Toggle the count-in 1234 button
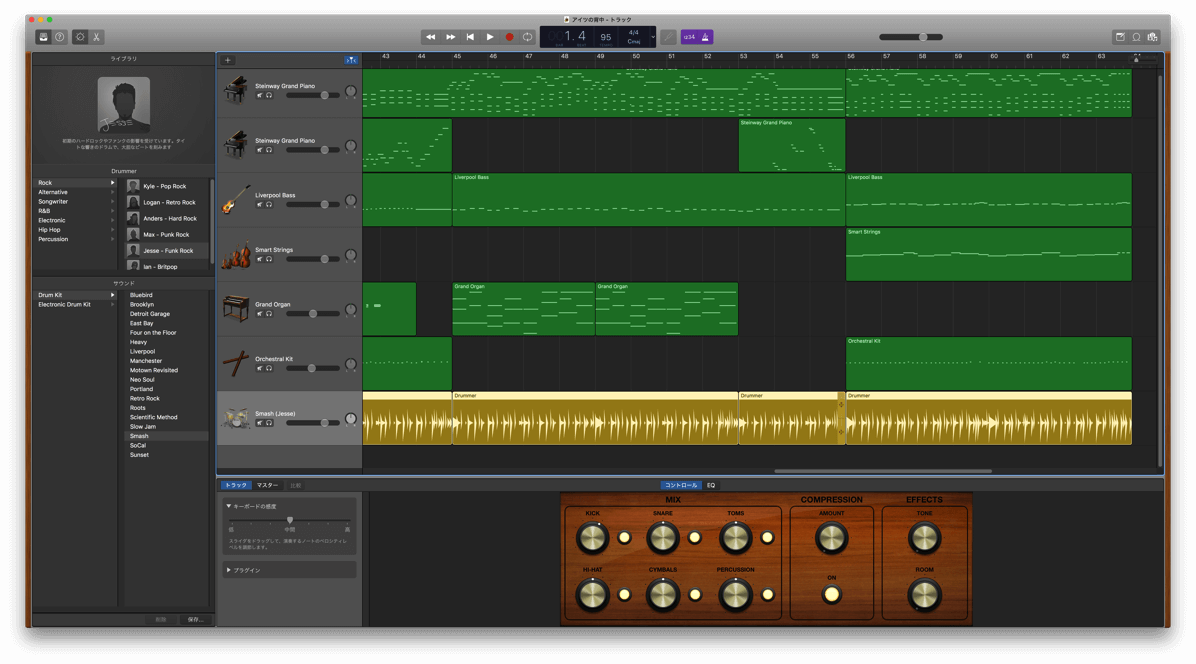Screen dimensions: 1196x664 (x=689, y=37)
